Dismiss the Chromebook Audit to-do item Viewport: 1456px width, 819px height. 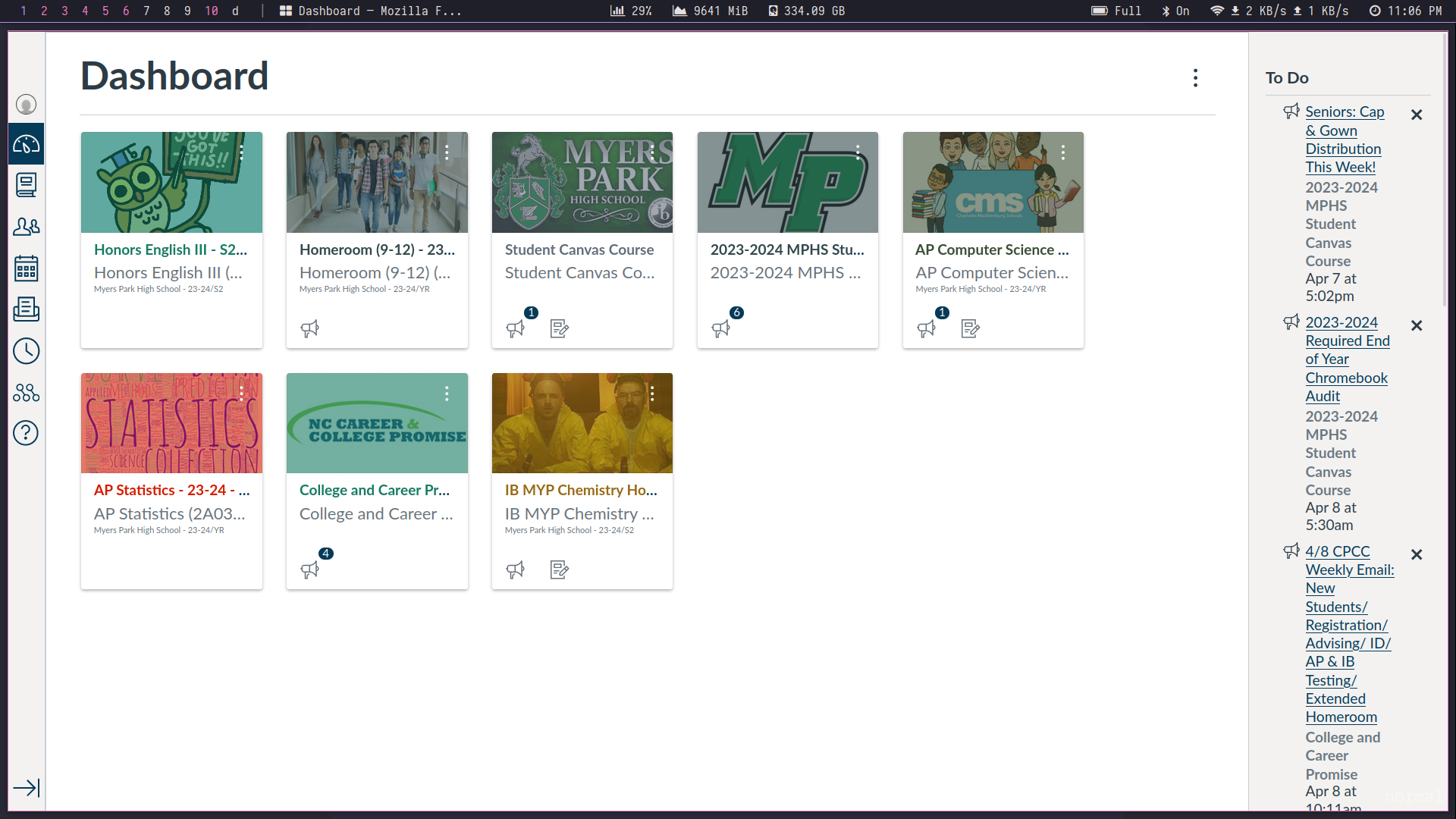click(1416, 326)
